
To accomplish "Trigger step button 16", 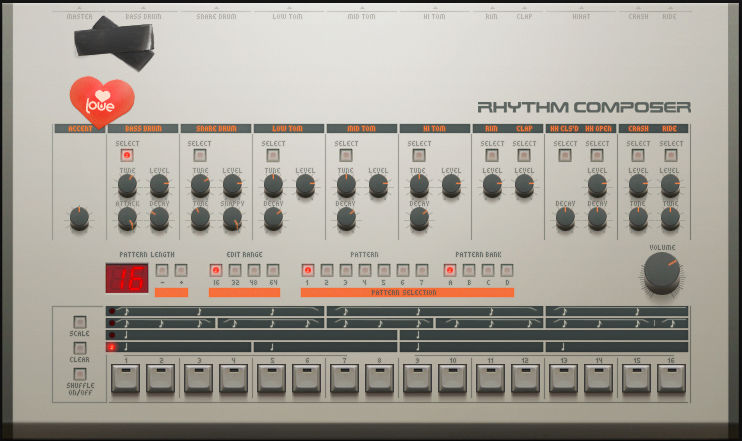I will (671, 378).
